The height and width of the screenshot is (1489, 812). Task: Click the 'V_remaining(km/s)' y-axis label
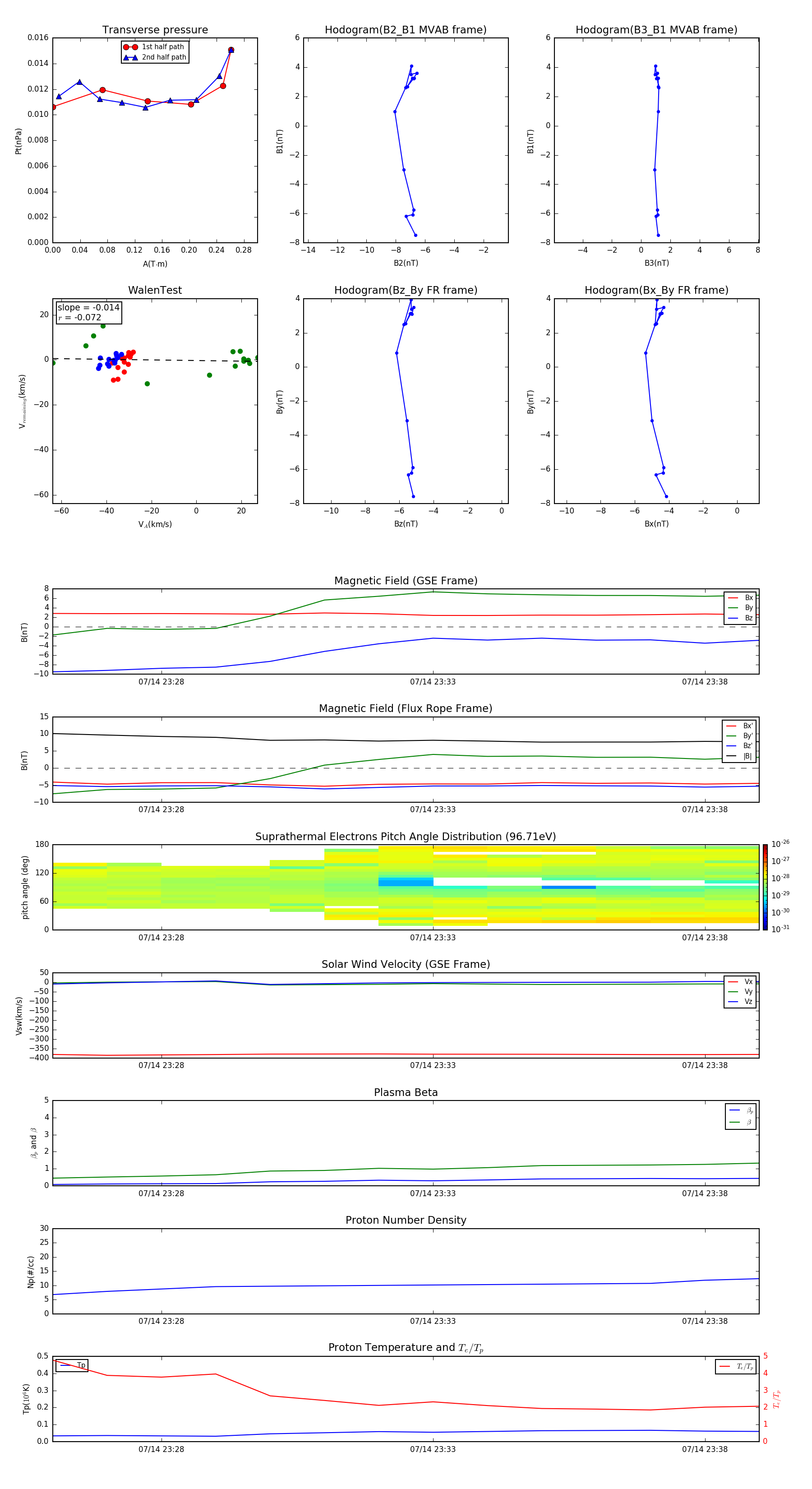22,401
